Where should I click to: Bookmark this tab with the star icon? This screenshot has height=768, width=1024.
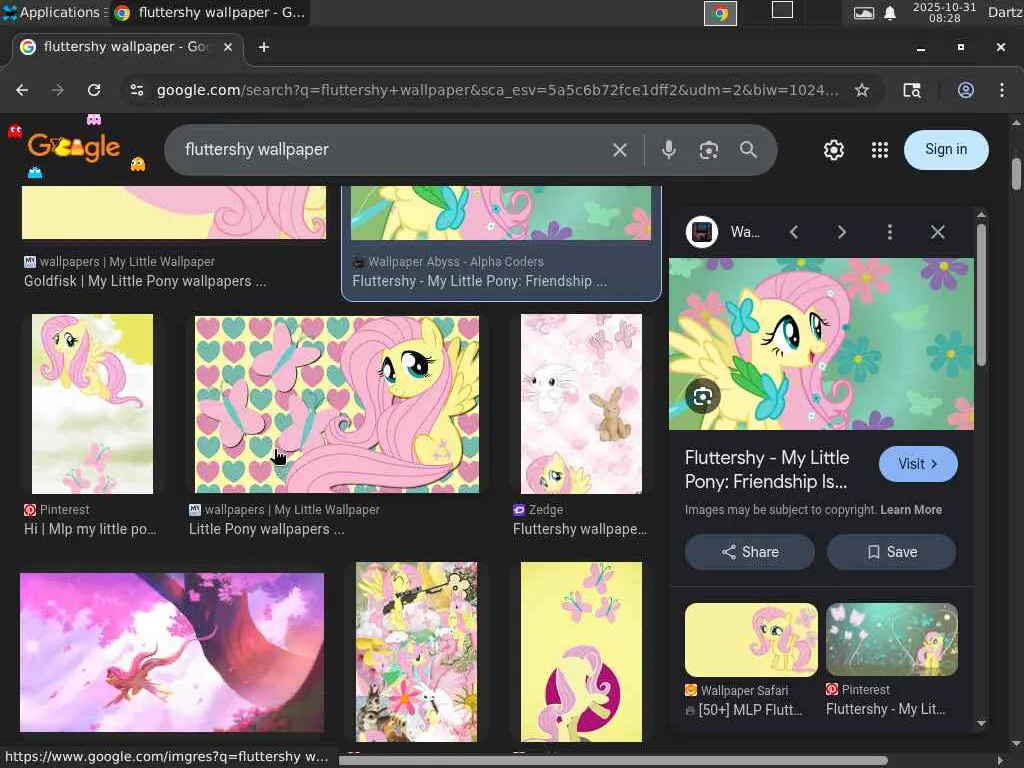pos(862,90)
